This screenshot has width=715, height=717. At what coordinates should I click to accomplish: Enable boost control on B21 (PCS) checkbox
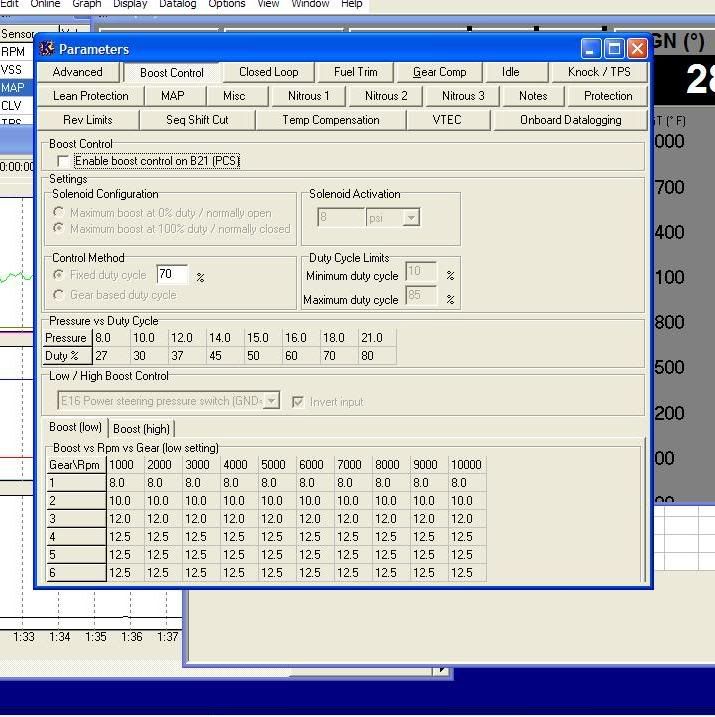pos(64,161)
